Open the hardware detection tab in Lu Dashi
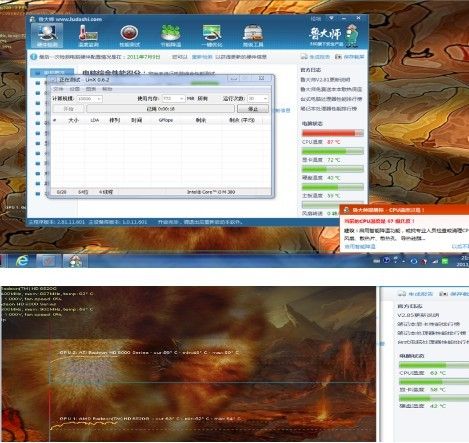 (x=47, y=35)
